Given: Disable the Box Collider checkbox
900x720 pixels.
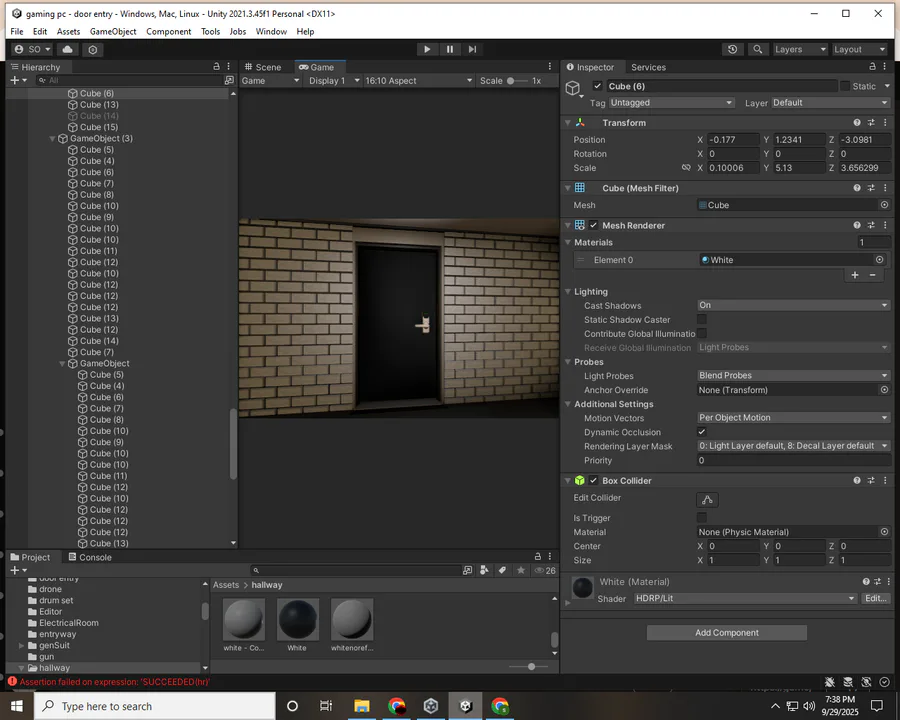Looking at the screenshot, I should pos(593,480).
